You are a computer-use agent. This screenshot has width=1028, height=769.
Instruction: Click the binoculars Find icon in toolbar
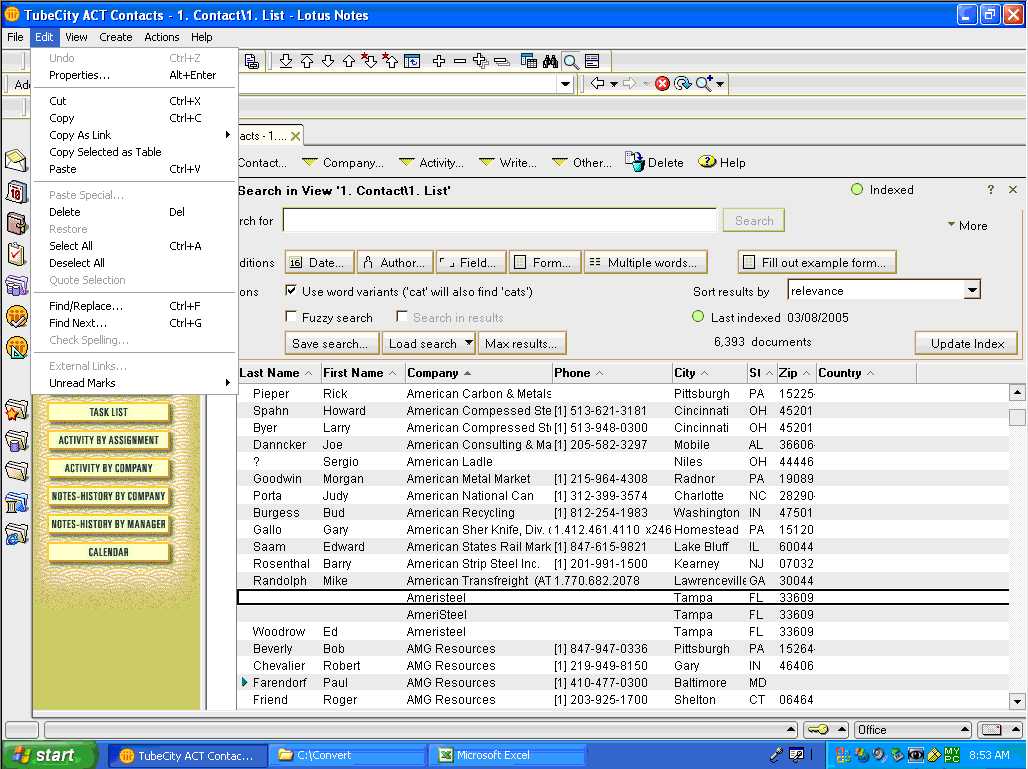(550, 61)
